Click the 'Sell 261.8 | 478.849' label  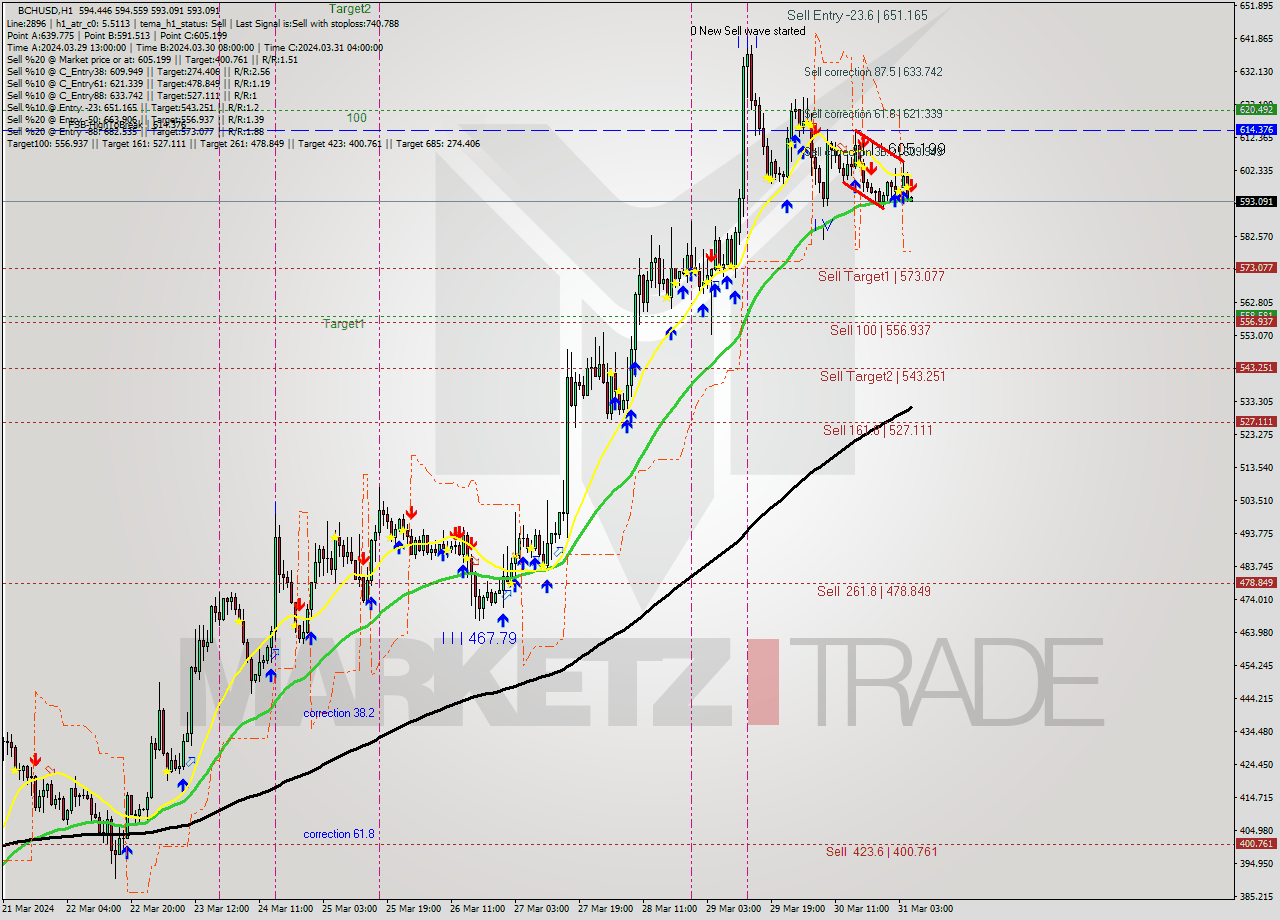click(x=874, y=591)
